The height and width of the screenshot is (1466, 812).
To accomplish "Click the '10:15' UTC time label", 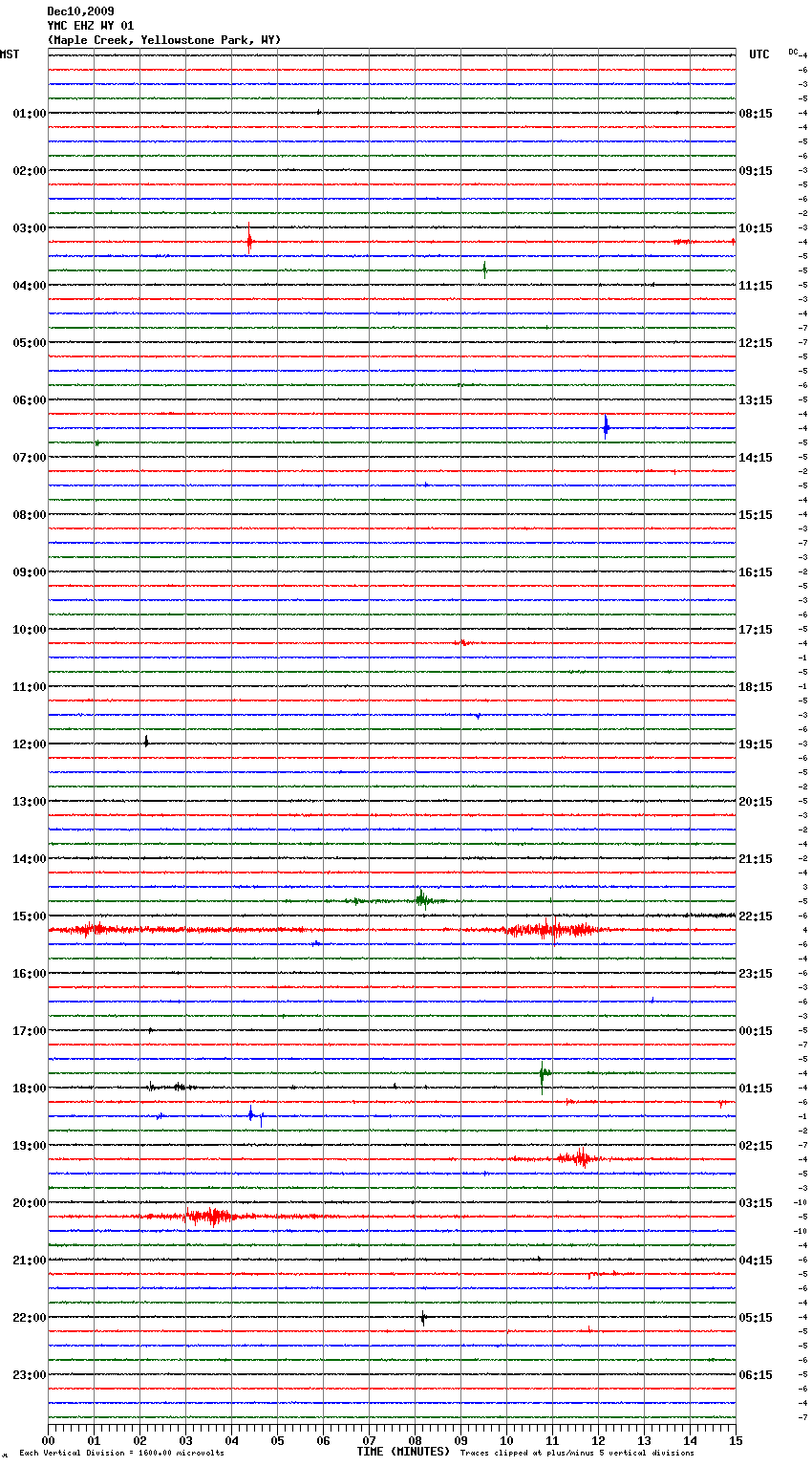I will point(756,228).
